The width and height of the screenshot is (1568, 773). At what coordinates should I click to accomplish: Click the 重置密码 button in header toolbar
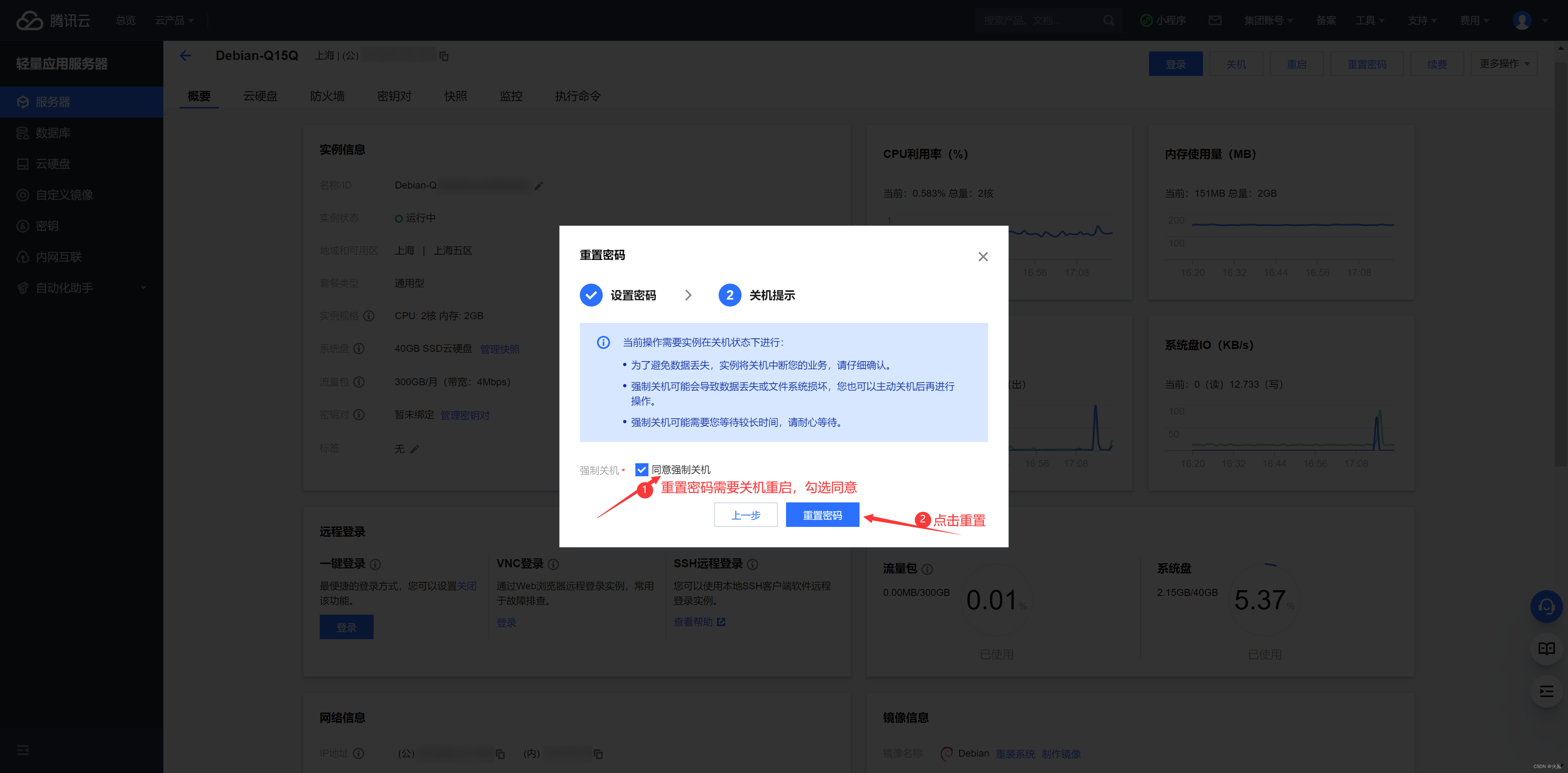pyautogui.click(x=1367, y=64)
